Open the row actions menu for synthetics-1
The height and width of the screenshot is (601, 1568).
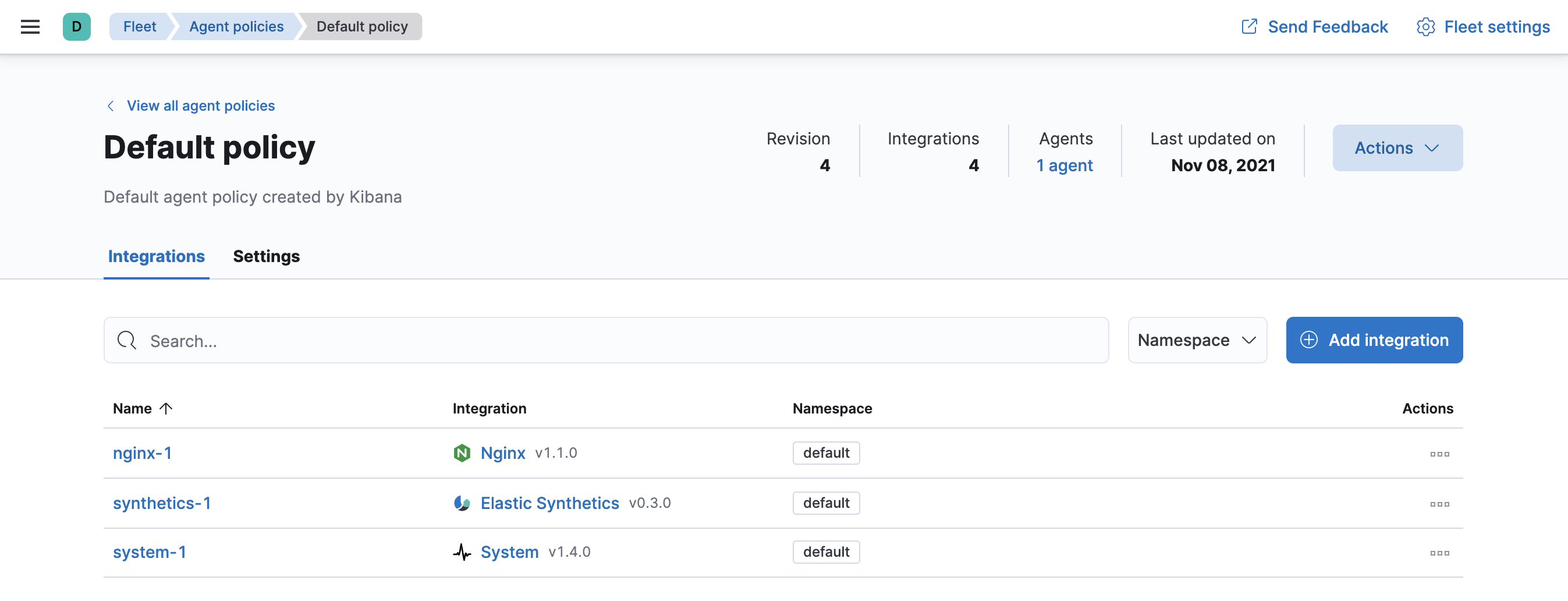click(1439, 504)
